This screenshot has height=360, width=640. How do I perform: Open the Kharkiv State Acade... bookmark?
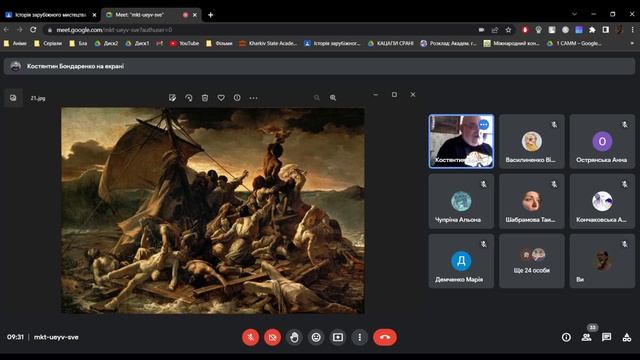point(268,43)
